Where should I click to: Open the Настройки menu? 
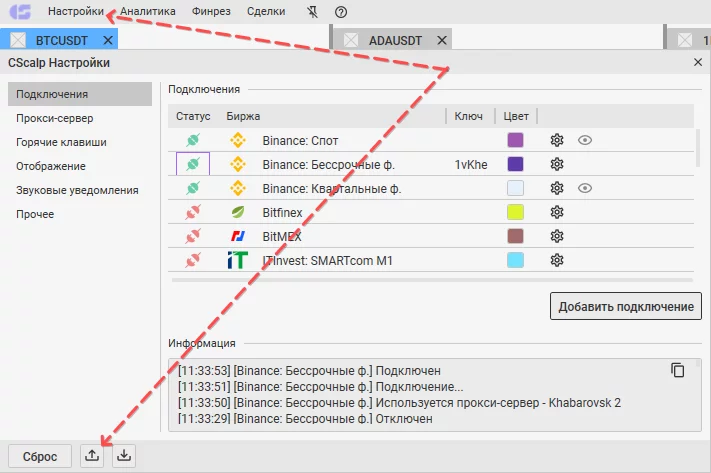pyautogui.click(x=76, y=11)
